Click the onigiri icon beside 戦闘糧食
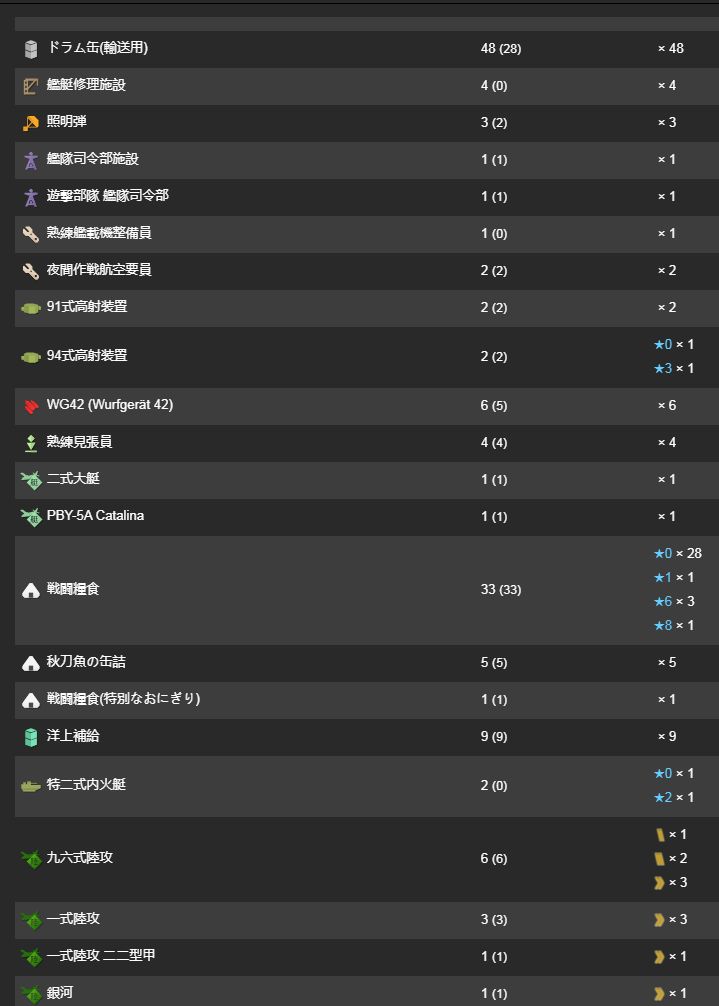The height and width of the screenshot is (1006, 719). coord(31,591)
